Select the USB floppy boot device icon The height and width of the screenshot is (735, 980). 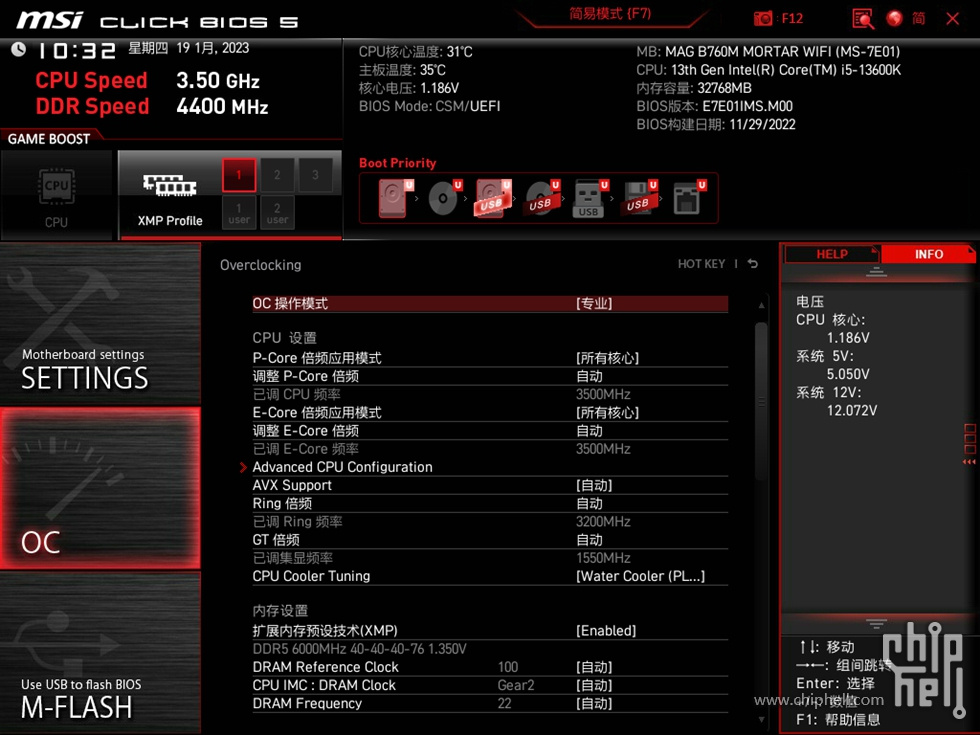tap(639, 198)
